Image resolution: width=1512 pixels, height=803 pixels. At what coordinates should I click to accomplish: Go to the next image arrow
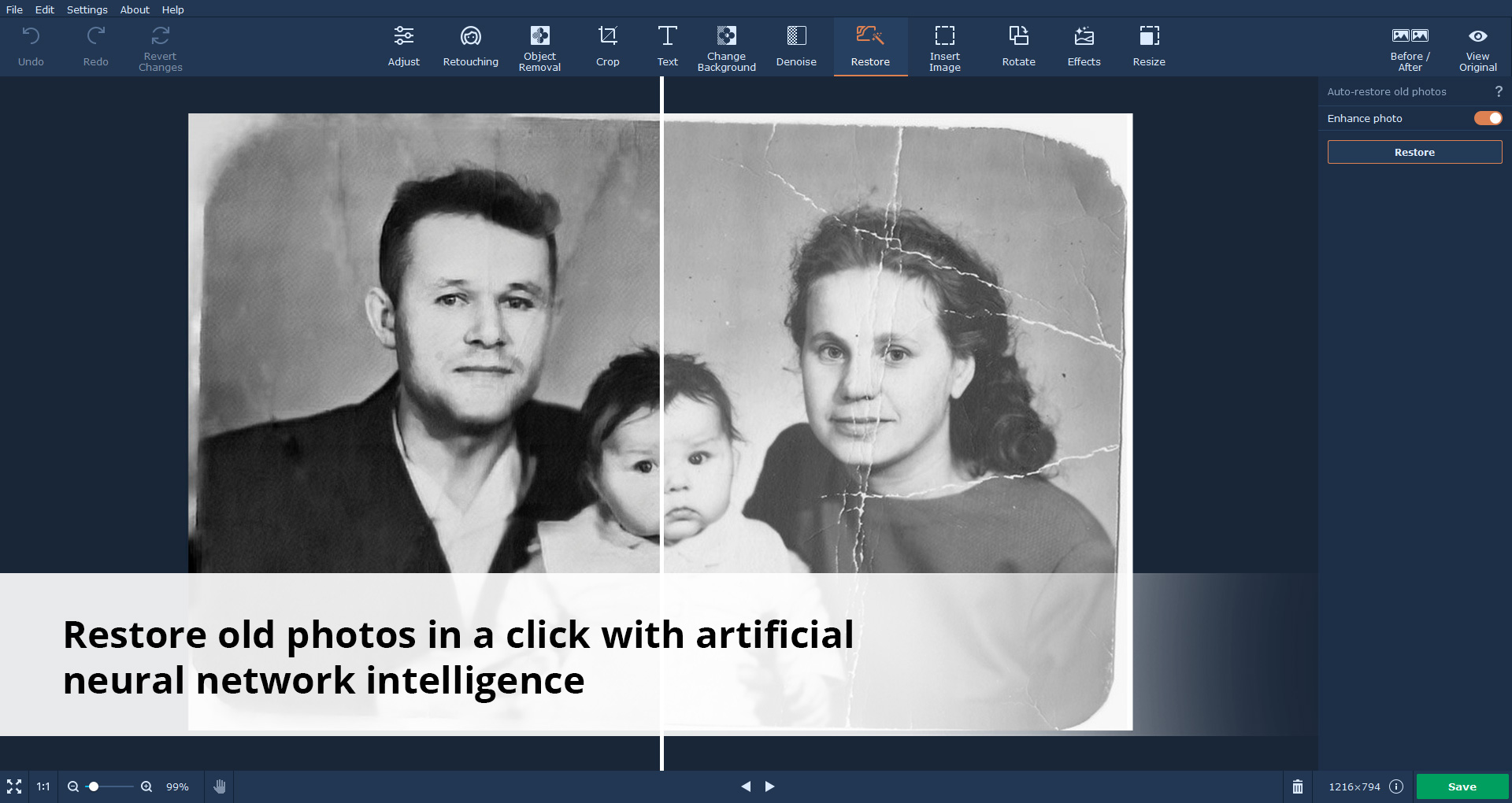[769, 786]
